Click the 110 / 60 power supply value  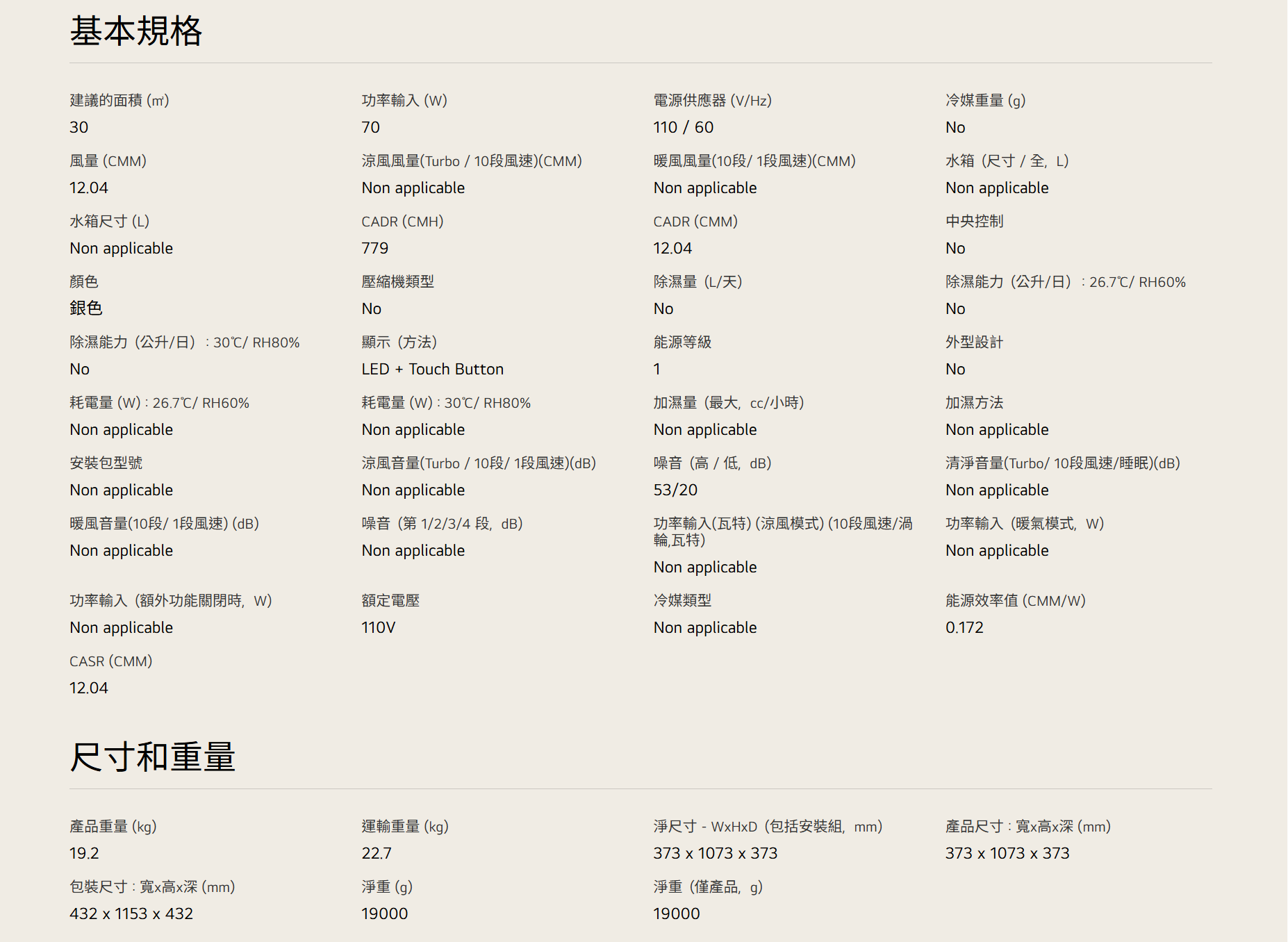tap(683, 128)
